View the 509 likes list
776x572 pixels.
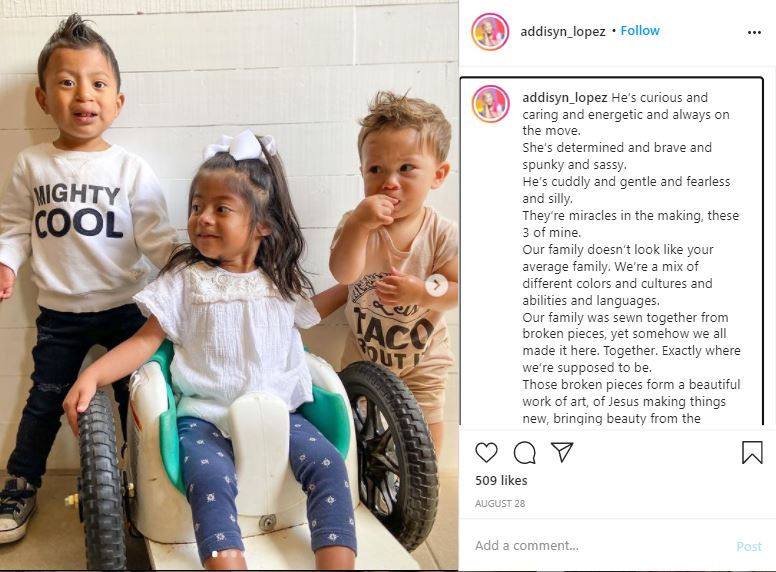(x=501, y=480)
